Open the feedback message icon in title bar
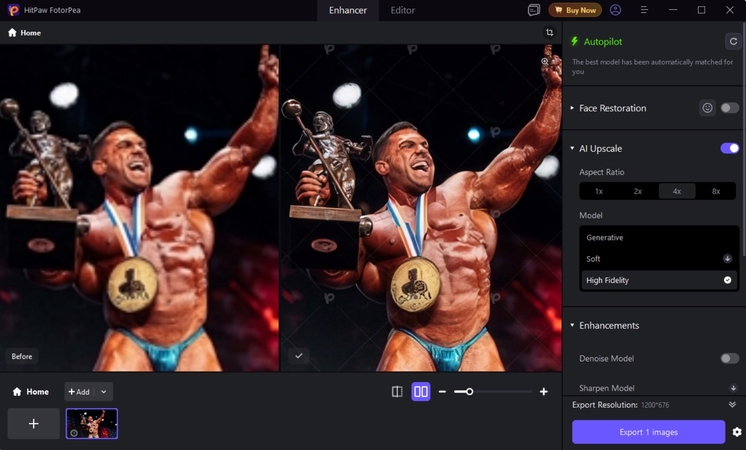This screenshot has height=450, width=746. (534, 10)
